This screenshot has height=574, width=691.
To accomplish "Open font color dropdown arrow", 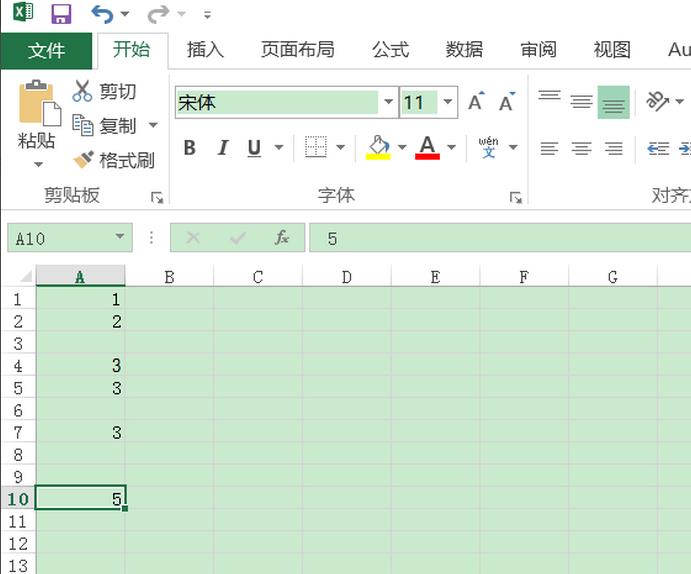I will pos(451,147).
